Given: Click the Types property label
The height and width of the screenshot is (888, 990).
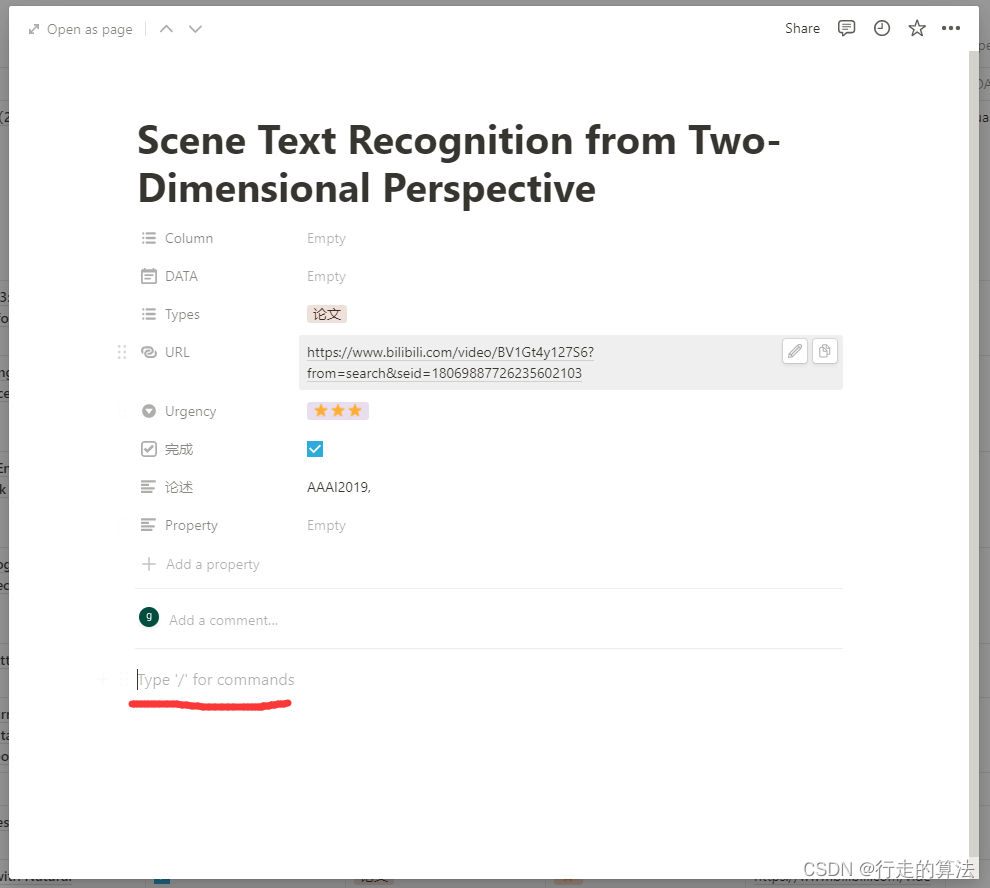Looking at the screenshot, I should click(182, 314).
